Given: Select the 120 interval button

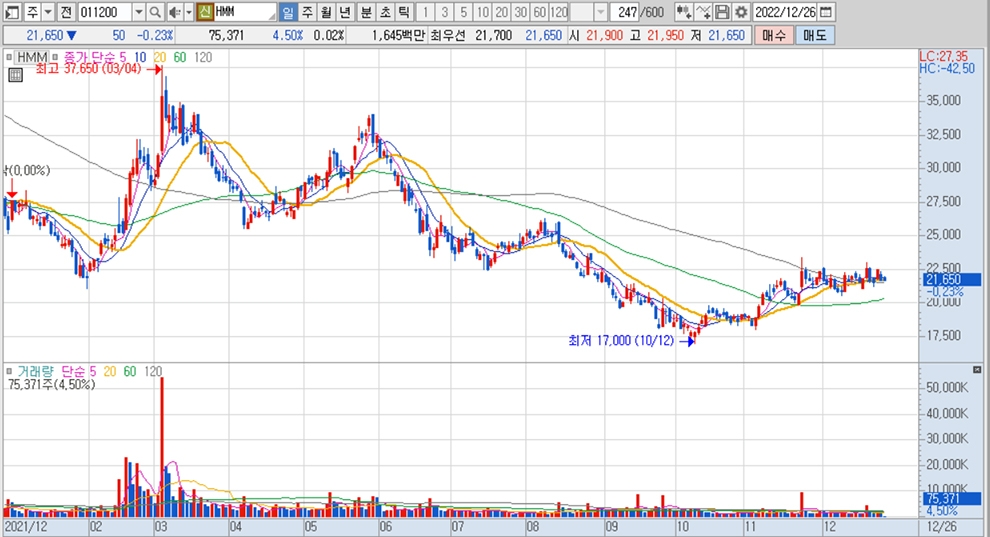Looking at the screenshot, I should tap(559, 11).
